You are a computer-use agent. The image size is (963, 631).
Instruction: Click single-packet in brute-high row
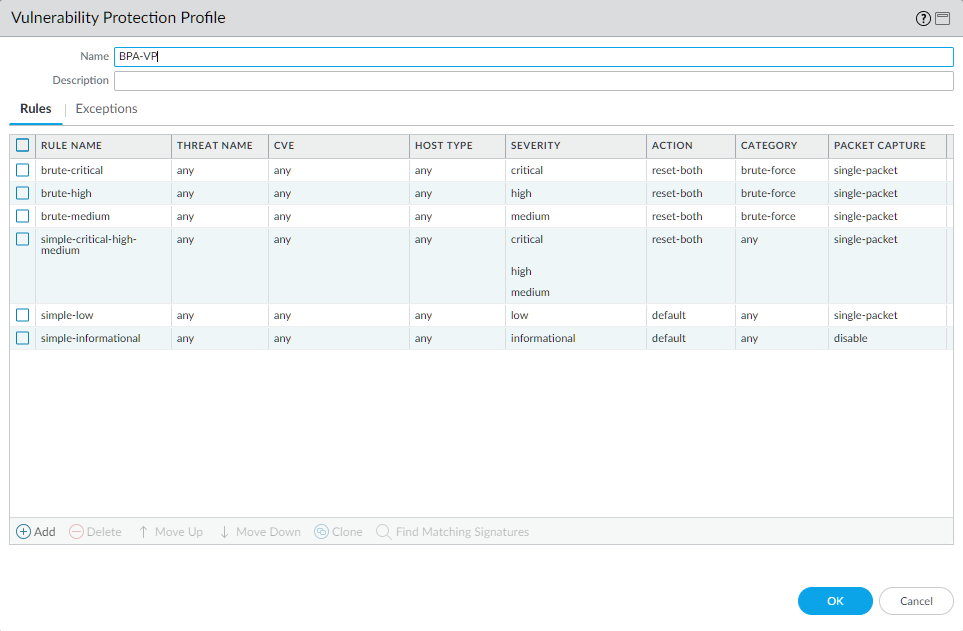(865, 193)
